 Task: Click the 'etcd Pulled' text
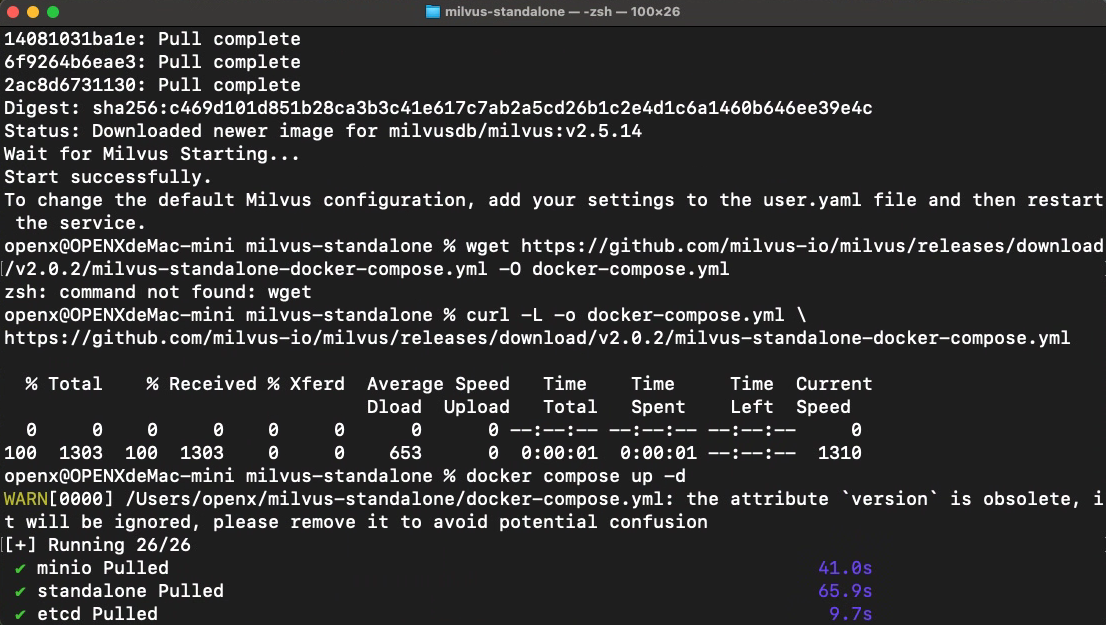click(x=97, y=614)
